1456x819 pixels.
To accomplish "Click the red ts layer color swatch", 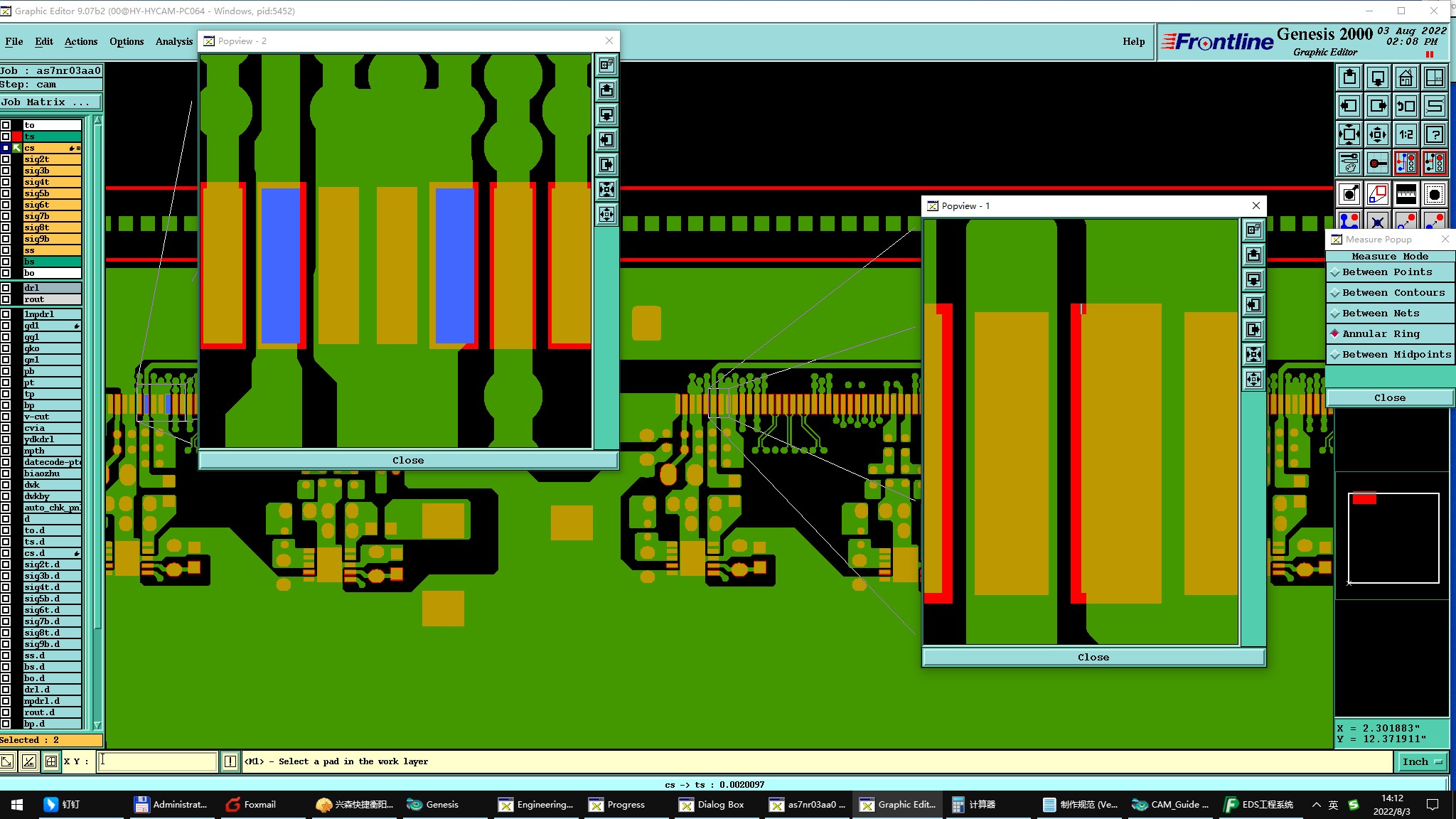I will (16, 136).
